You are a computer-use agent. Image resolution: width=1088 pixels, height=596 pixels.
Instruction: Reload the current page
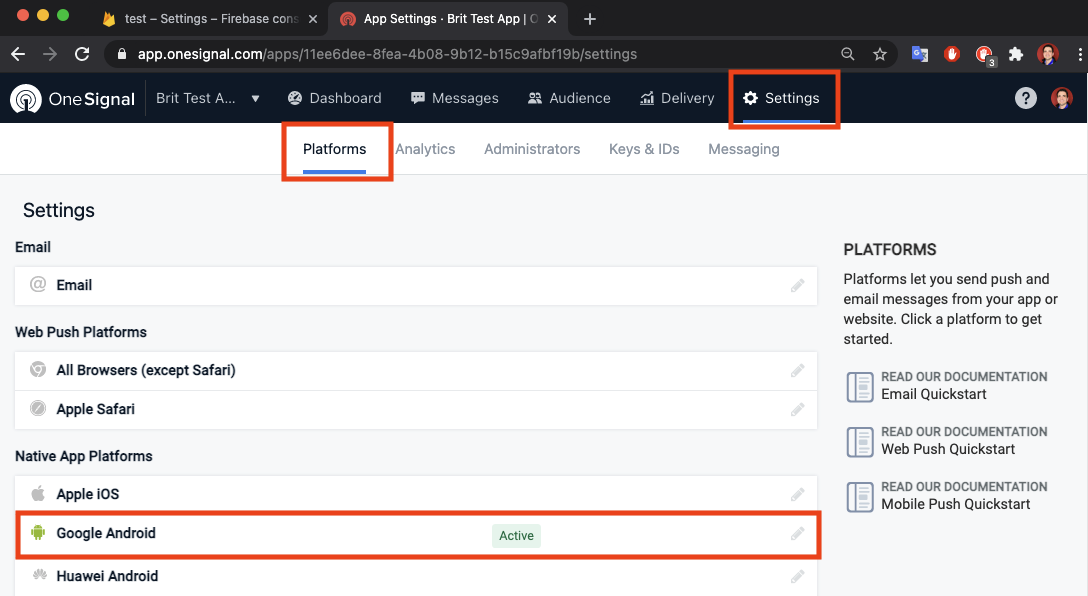pos(82,54)
